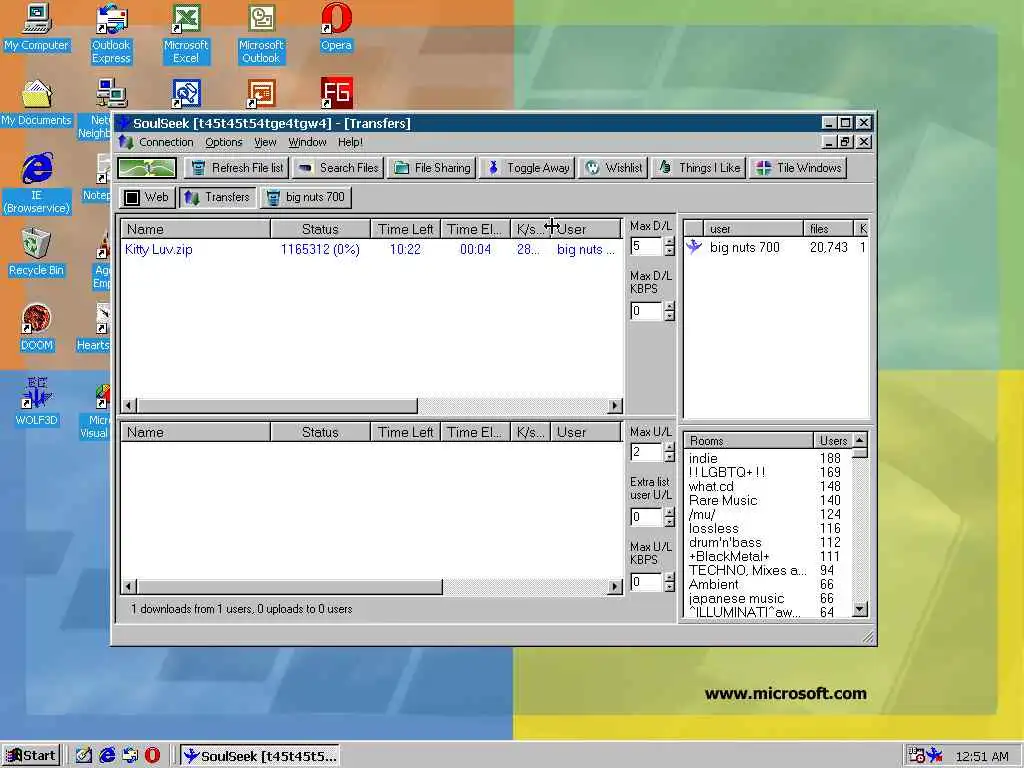Screen dimensions: 1024x768
Task: Open Things I Like
Action: coord(699,168)
